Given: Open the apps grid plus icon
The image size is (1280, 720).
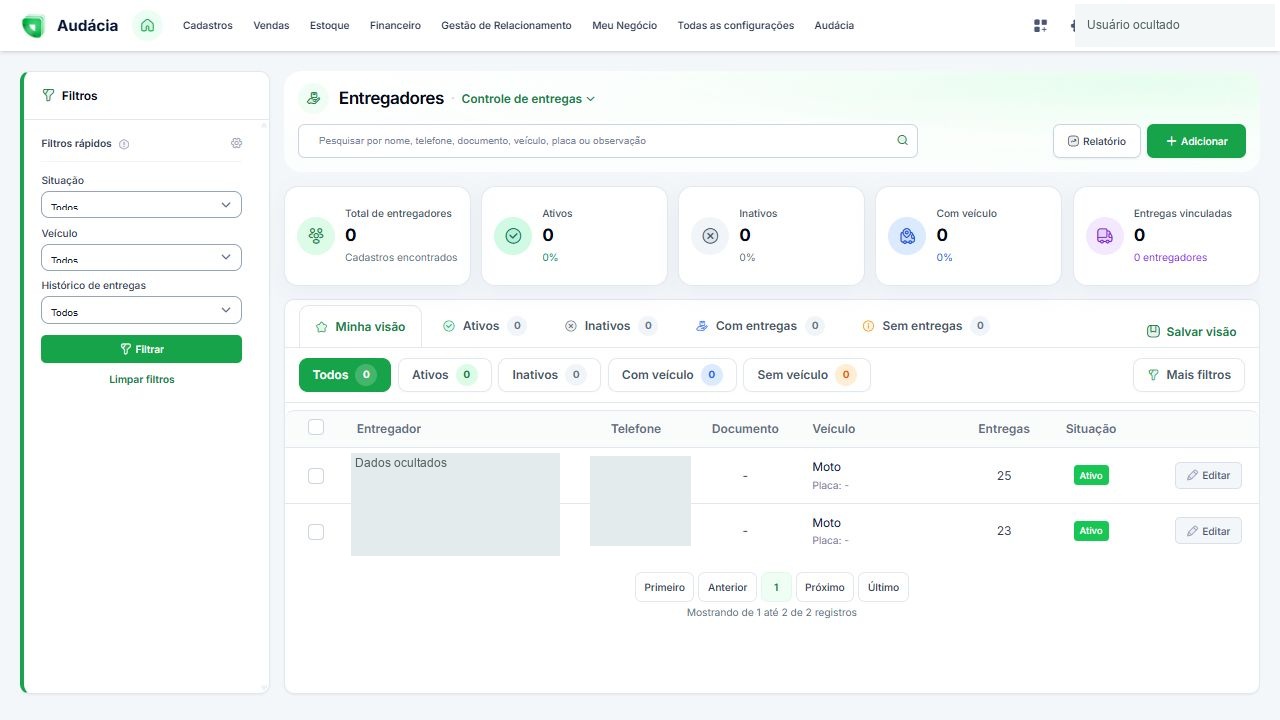Looking at the screenshot, I should pos(1040,26).
